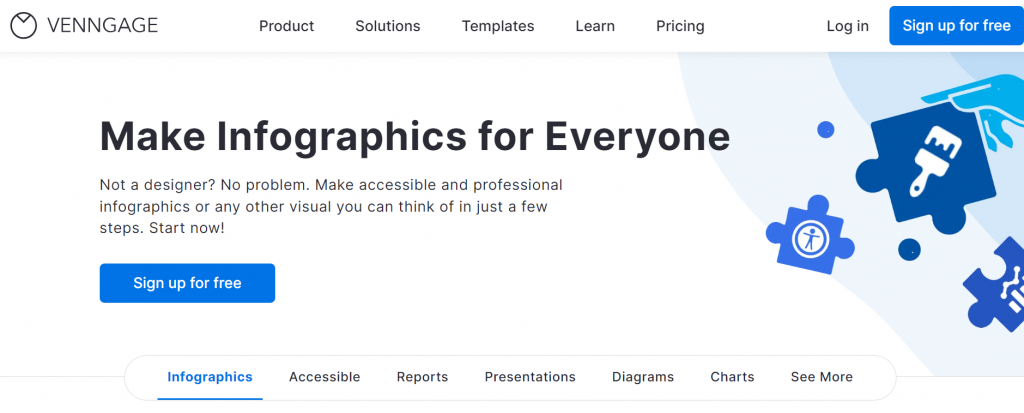Switch to the Charts tab

coord(732,377)
